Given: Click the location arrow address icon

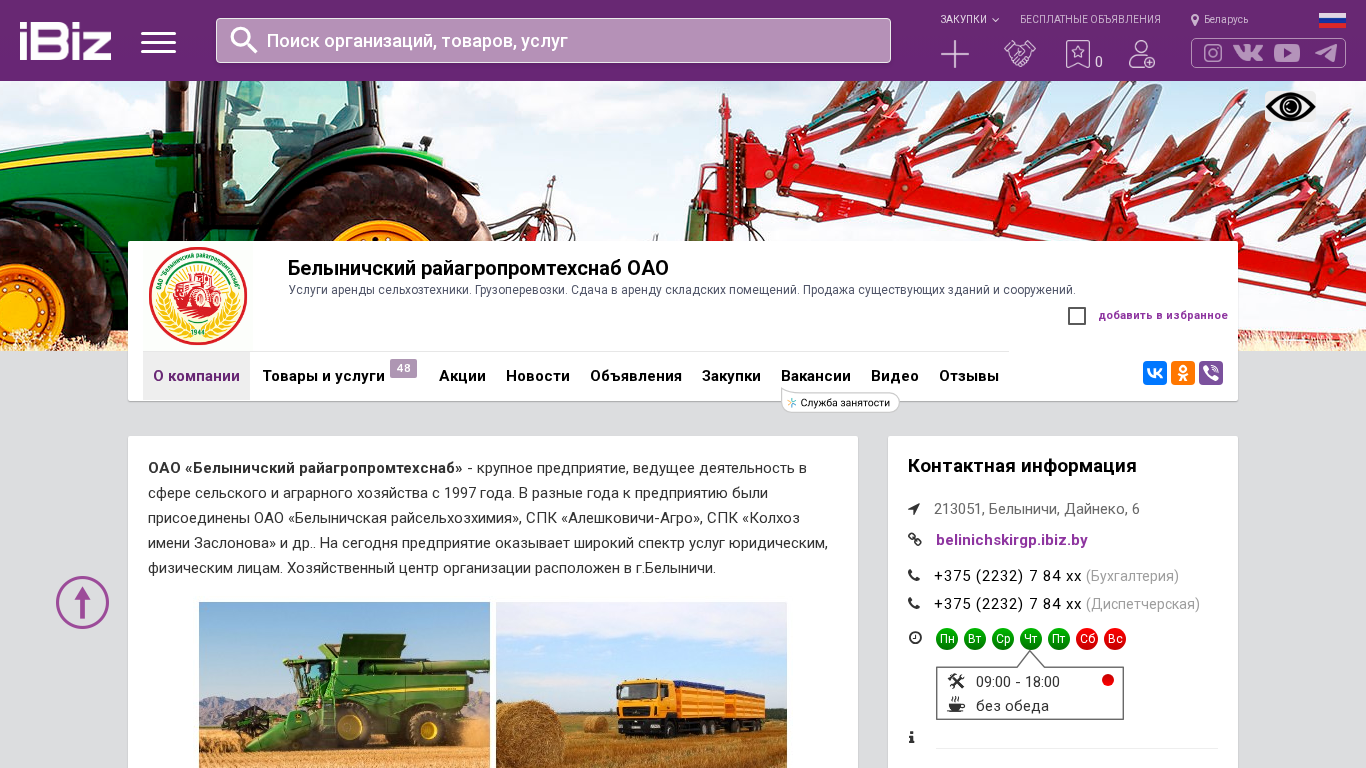Looking at the screenshot, I should 914,509.
